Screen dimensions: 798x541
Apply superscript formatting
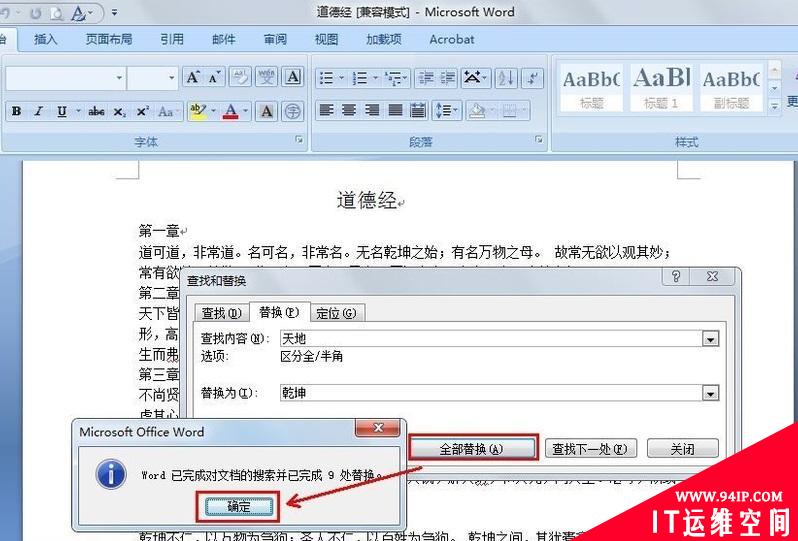(142, 111)
